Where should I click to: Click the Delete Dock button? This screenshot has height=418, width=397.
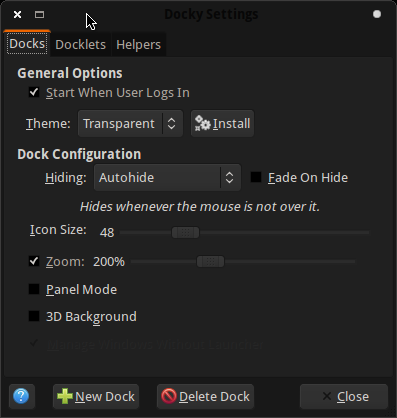(205, 396)
